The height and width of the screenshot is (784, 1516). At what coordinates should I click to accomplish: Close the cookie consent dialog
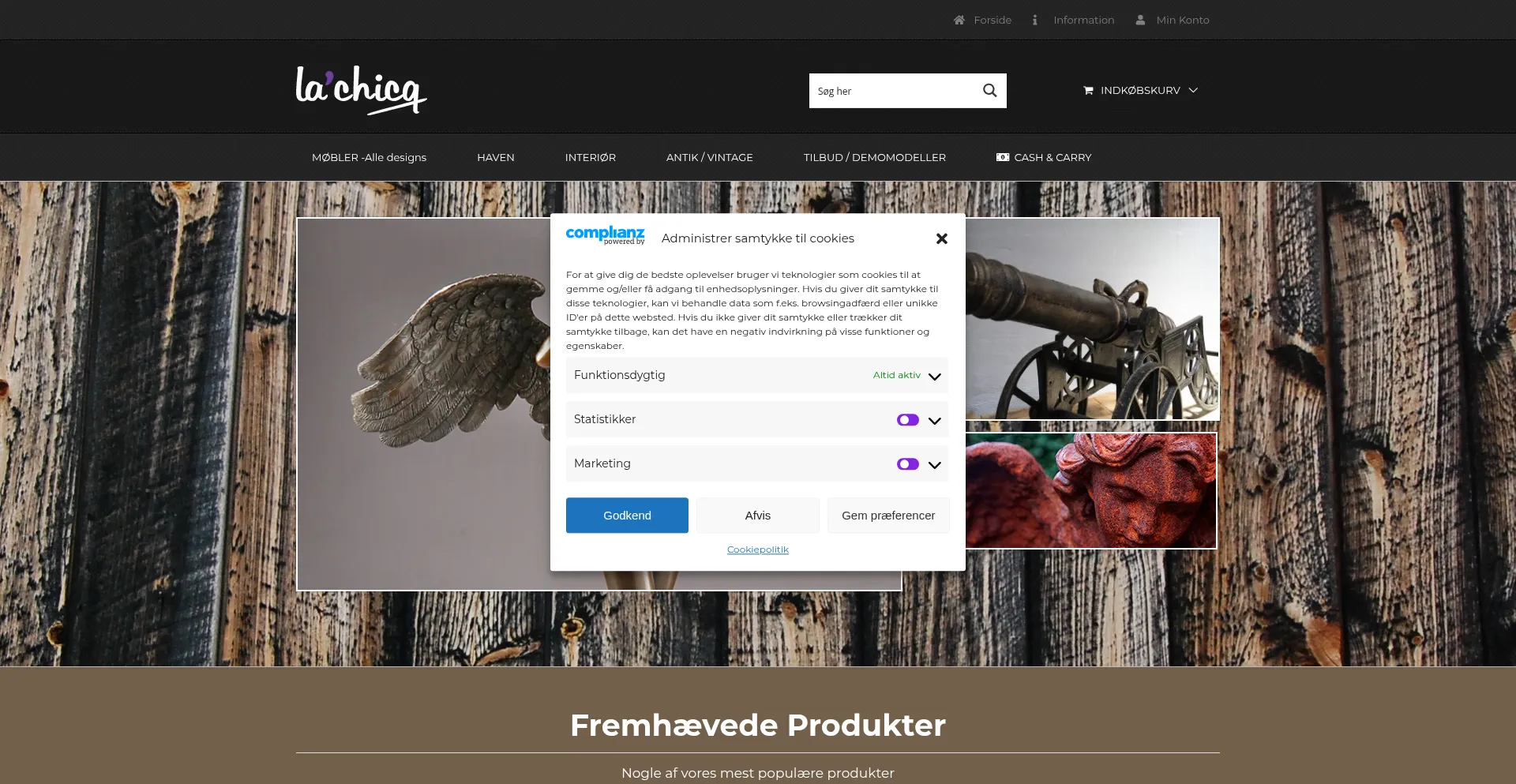click(x=941, y=238)
